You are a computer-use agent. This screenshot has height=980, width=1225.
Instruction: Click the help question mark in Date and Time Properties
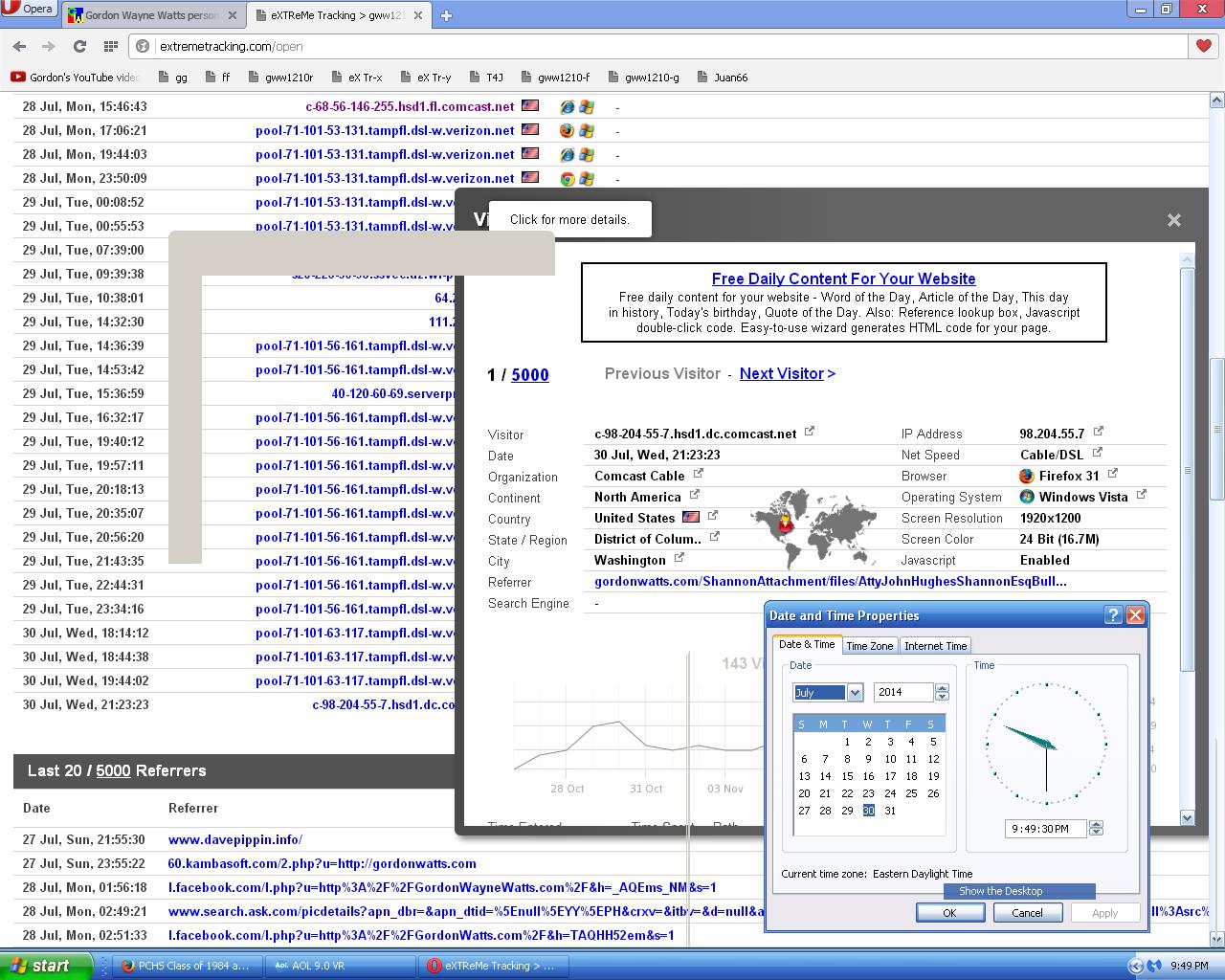pos(1113,615)
